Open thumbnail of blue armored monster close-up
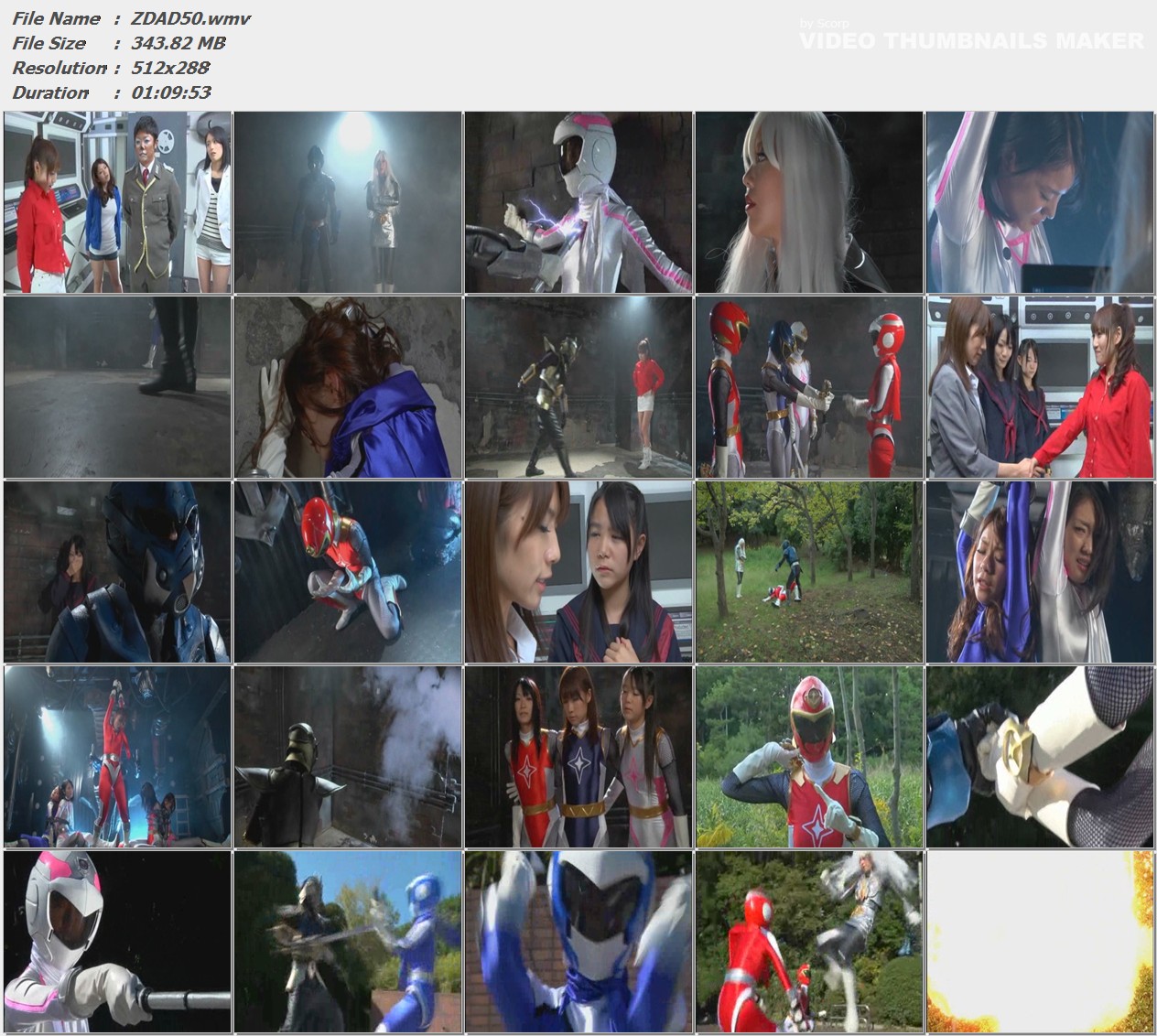Viewport: 1157px width, 1036px height. (x=118, y=572)
